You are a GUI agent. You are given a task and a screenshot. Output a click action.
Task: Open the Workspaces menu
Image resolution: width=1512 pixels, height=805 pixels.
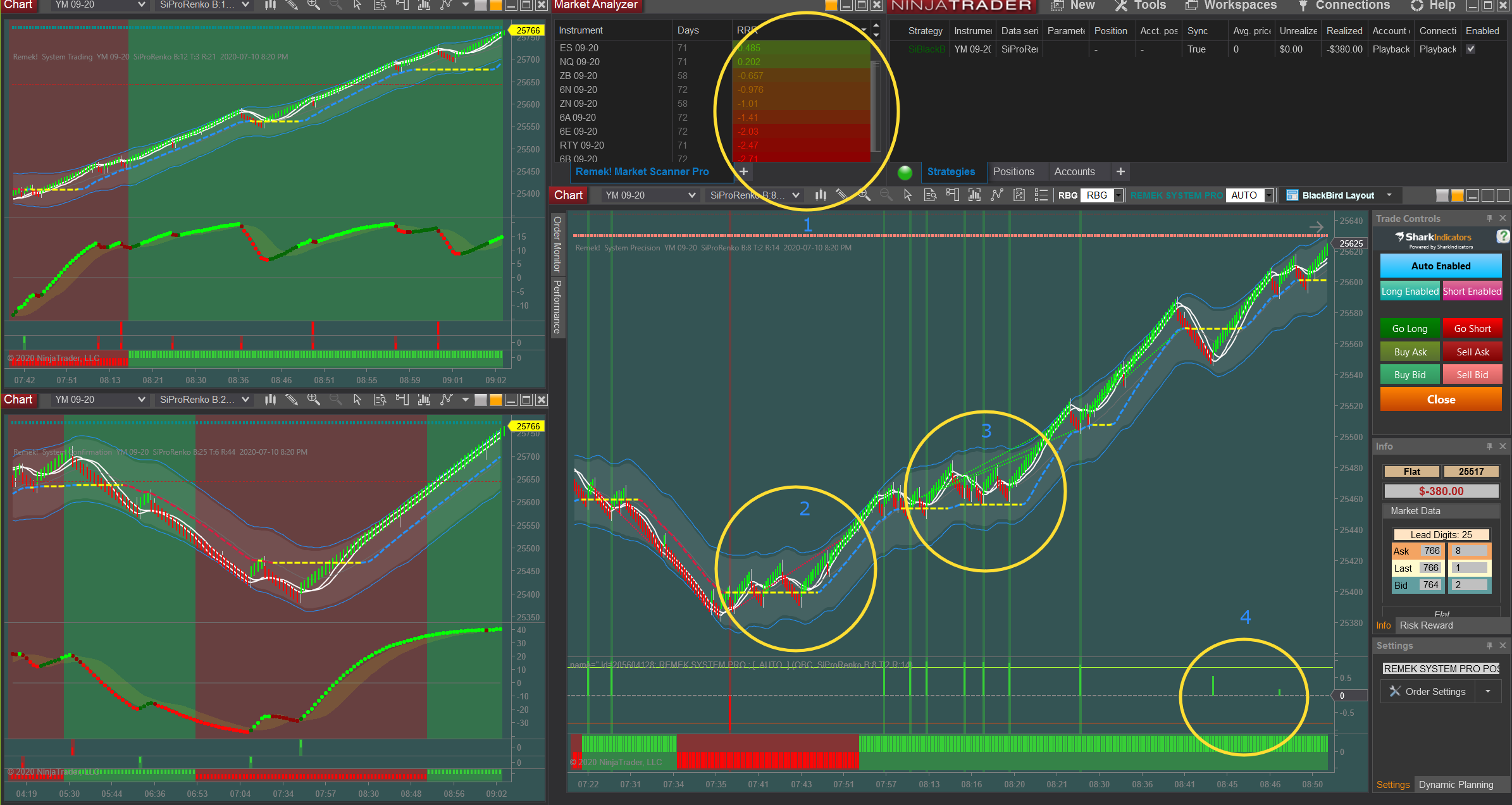coord(1231,6)
